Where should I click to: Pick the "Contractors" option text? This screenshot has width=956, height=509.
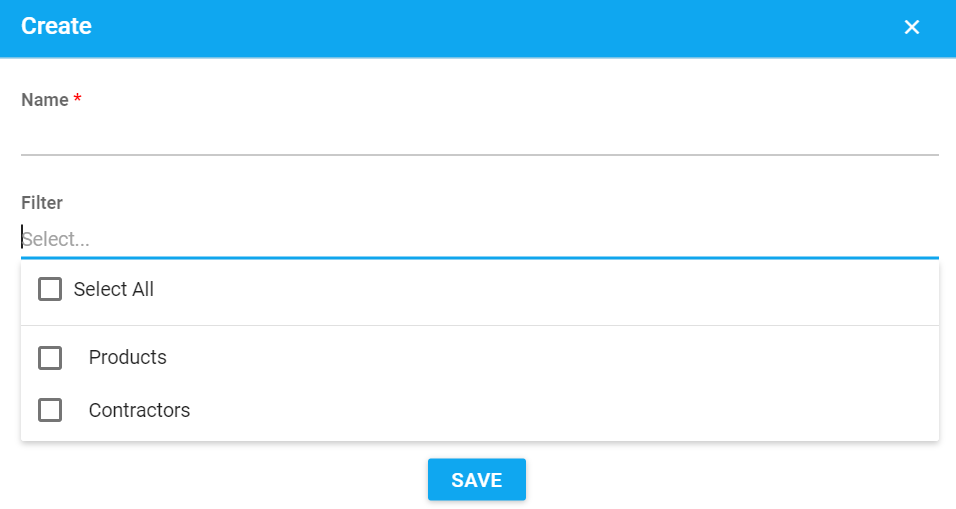point(139,410)
